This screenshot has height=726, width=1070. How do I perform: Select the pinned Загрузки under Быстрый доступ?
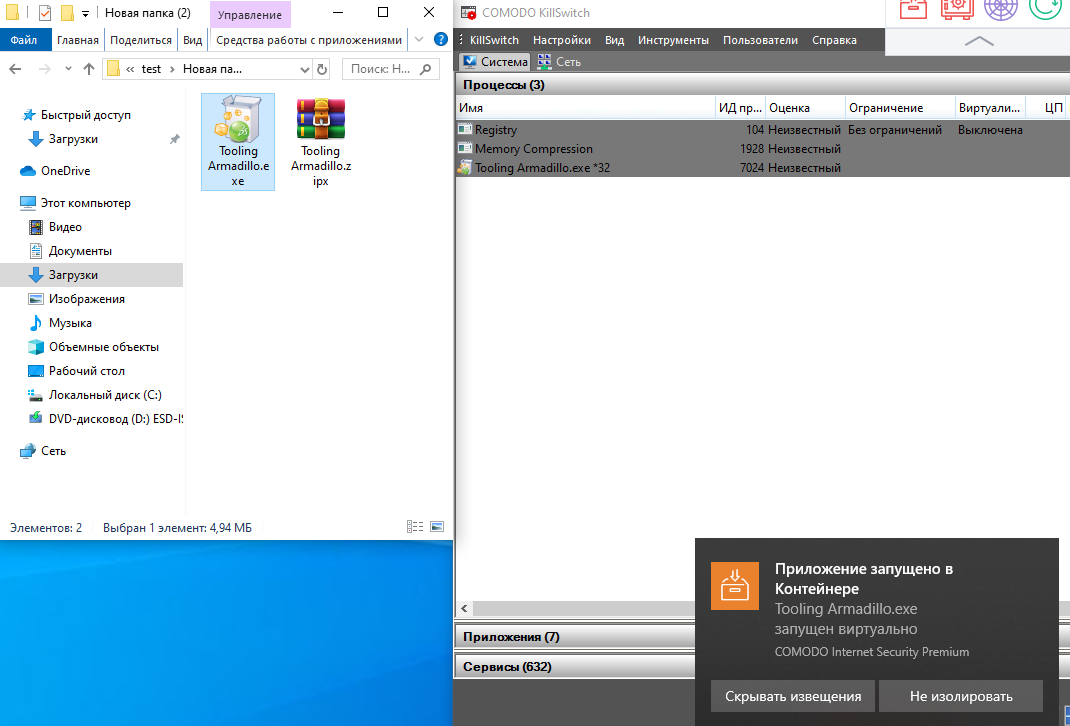(73, 139)
